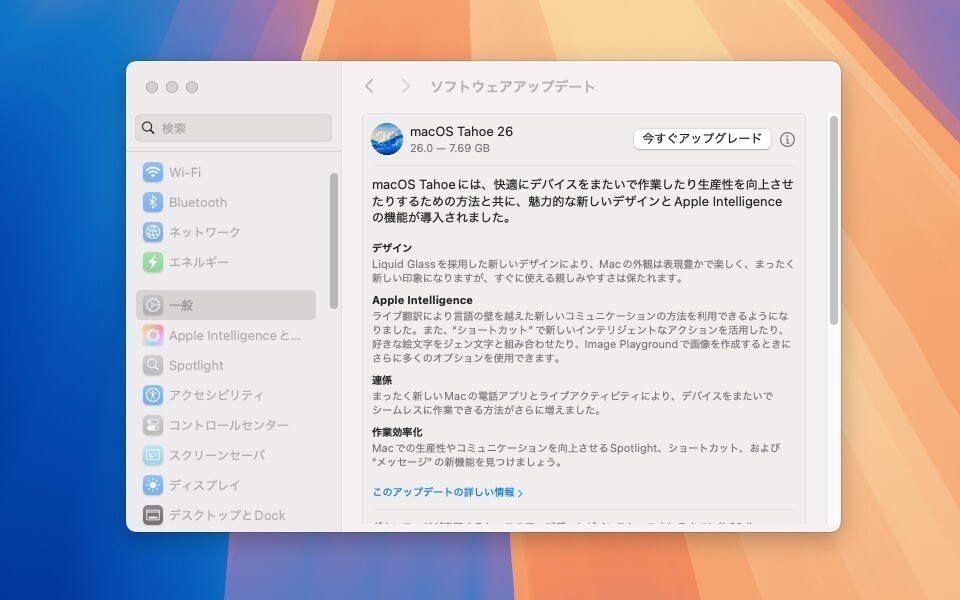960x600 pixels.
Task: Open update info with the ⓘ icon
Action: (x=787, y=140)
